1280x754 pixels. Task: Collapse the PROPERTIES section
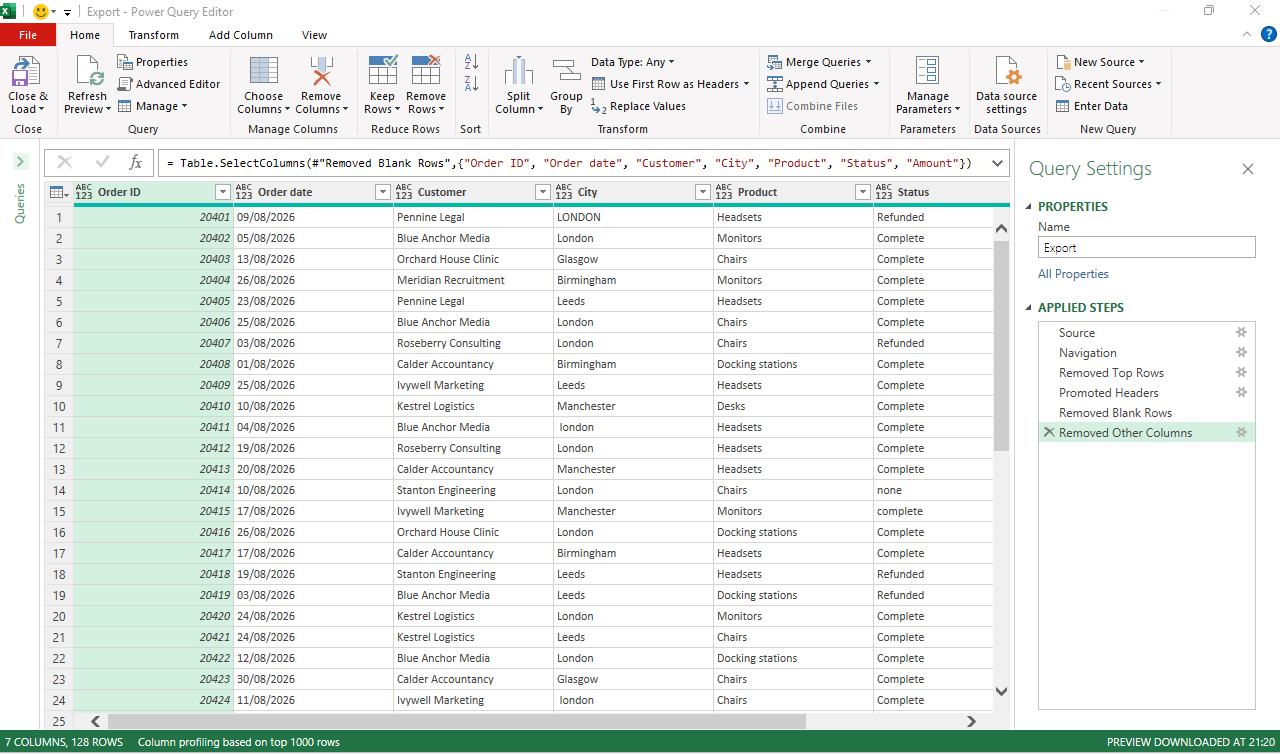pos(1029,207)
